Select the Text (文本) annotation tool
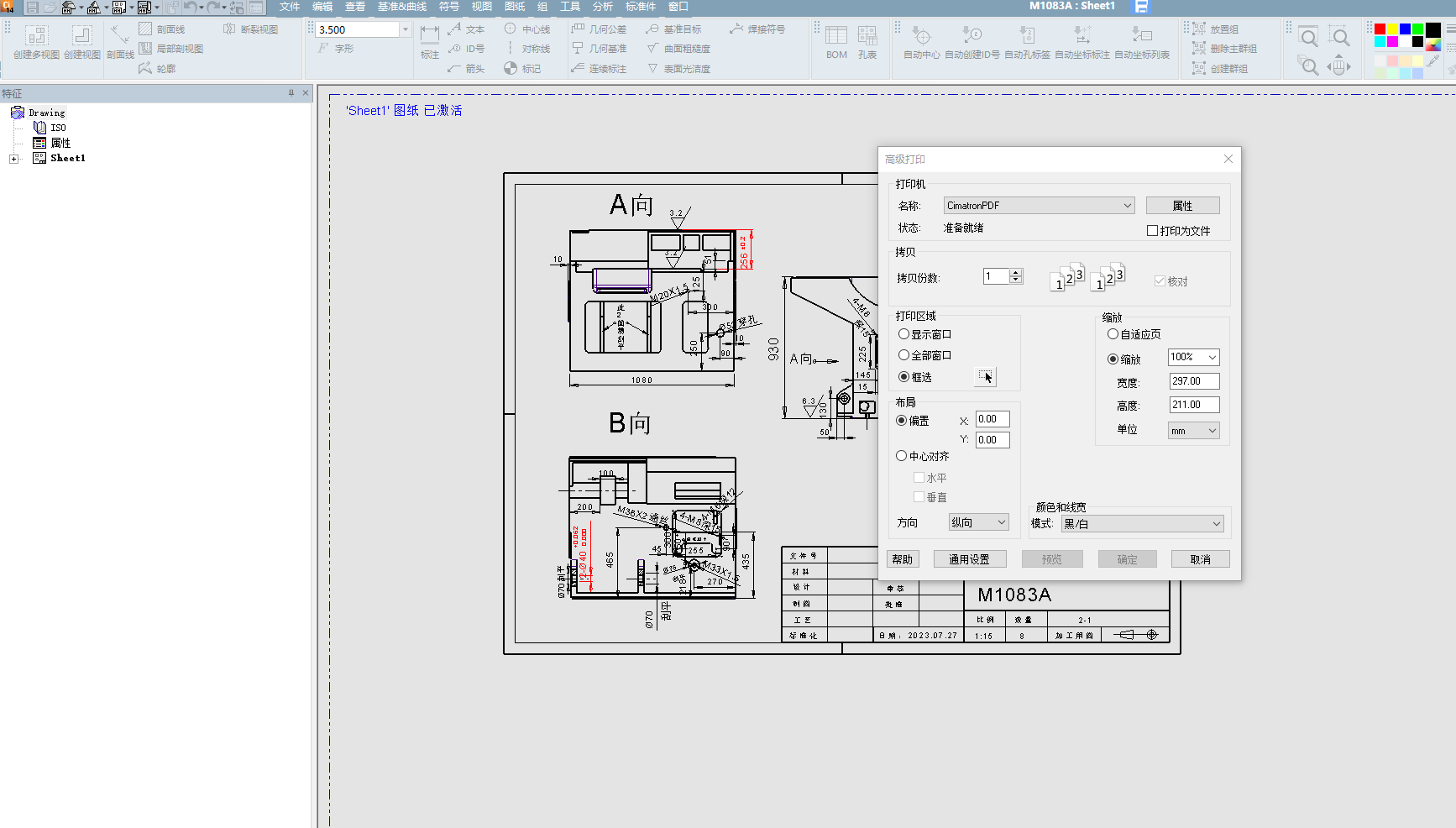Viewport: 1456px width, 828px height. [x=466, y=29]
